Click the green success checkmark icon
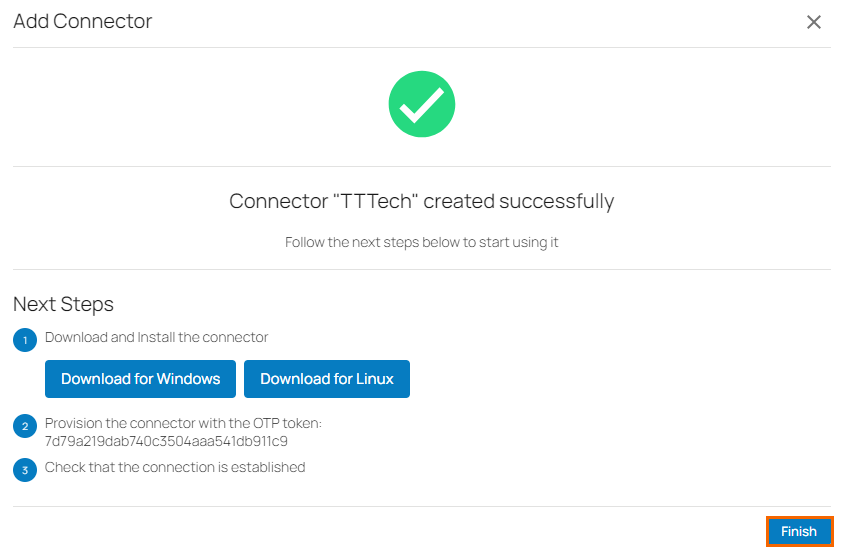Image resolution: width=841 pixels, height=549 pixels. click(421, 104)
